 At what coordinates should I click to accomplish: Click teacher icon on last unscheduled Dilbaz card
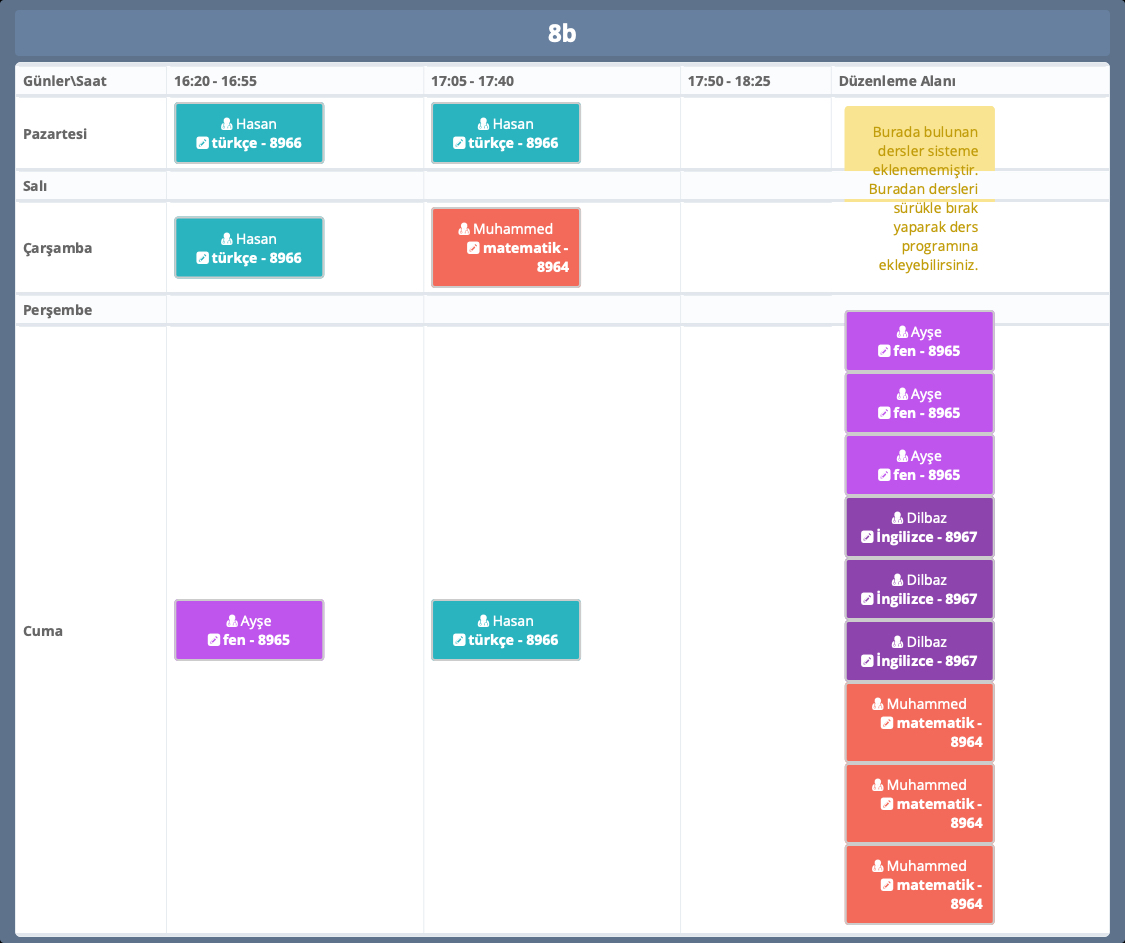[x=896, y=642]
